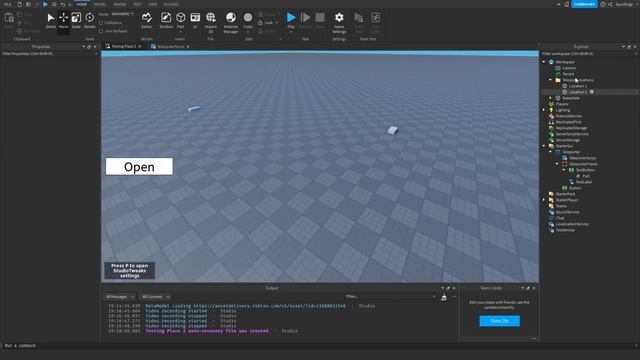Open the Mode Geometric dropdown
The height and width of the screenshot is (360, 640).
tap(122, 14)
